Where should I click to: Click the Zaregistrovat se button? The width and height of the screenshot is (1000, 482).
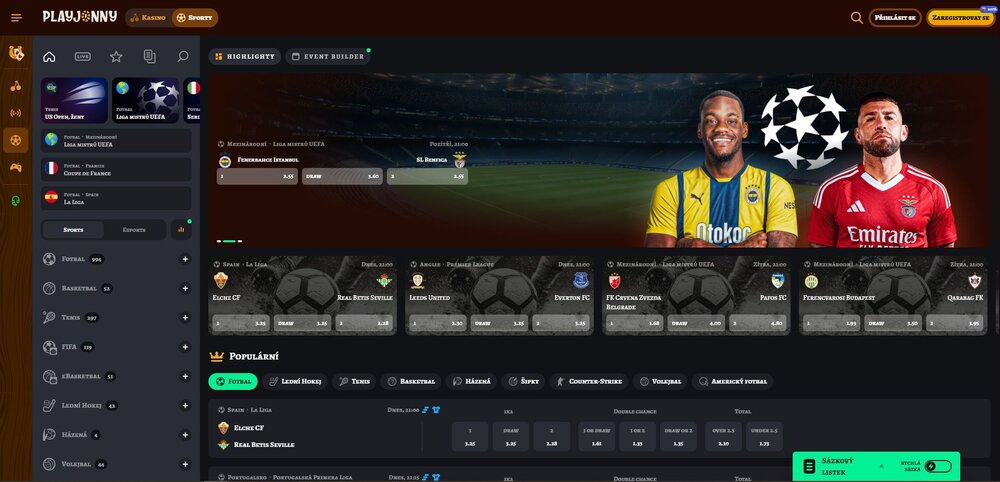click(x=960, y=18)
